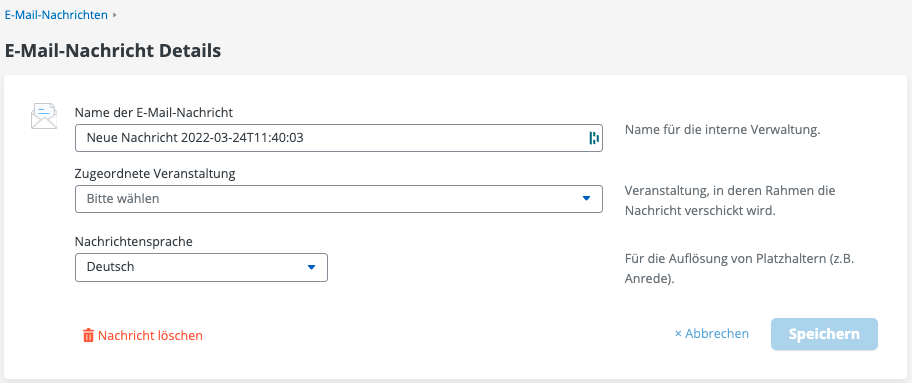The width and height of the screenshot is (912, 383).
Task: Click the envelope icon beside the form
Action: pos(44,115)
